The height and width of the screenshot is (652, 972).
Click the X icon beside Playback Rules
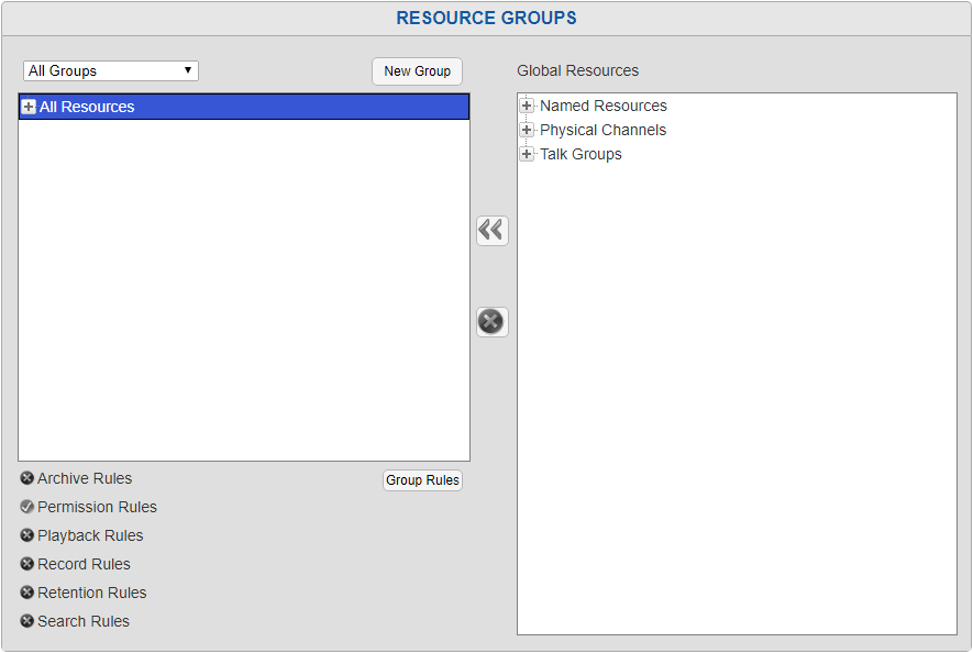coord(25,535)
